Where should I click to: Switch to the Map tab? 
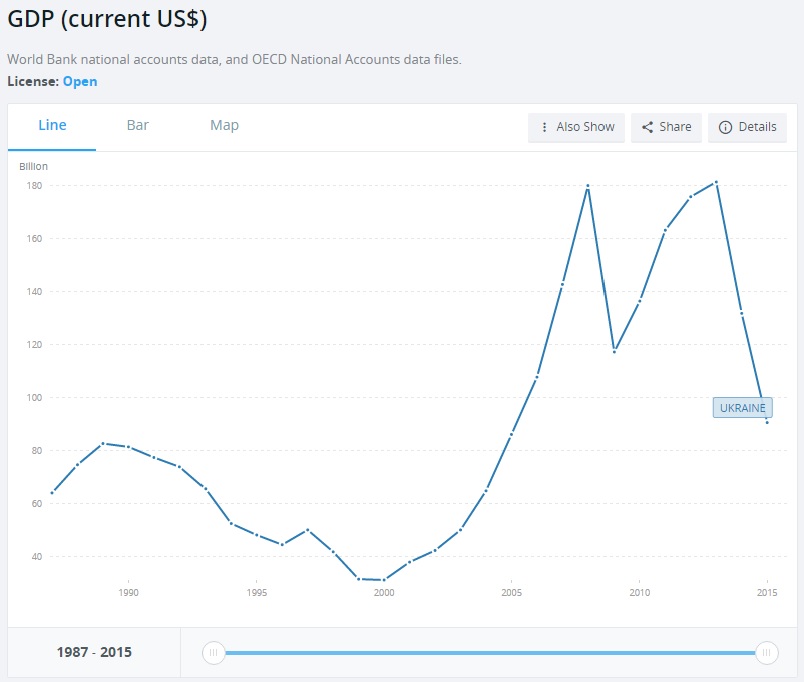coord(224,125)
